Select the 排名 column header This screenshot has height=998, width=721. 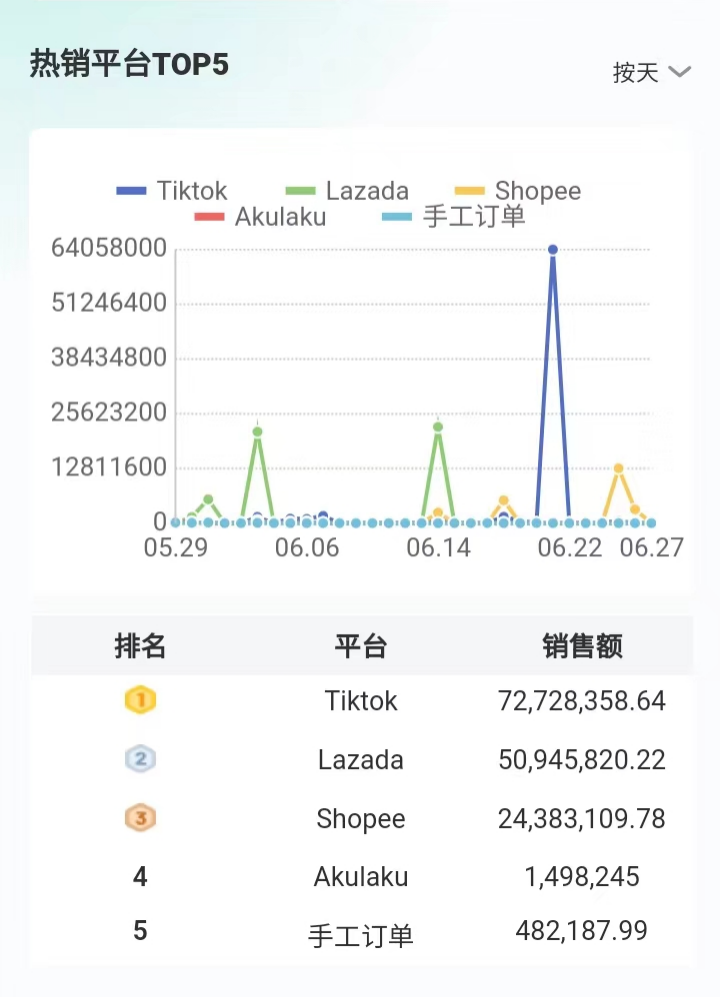pos(140,645)
